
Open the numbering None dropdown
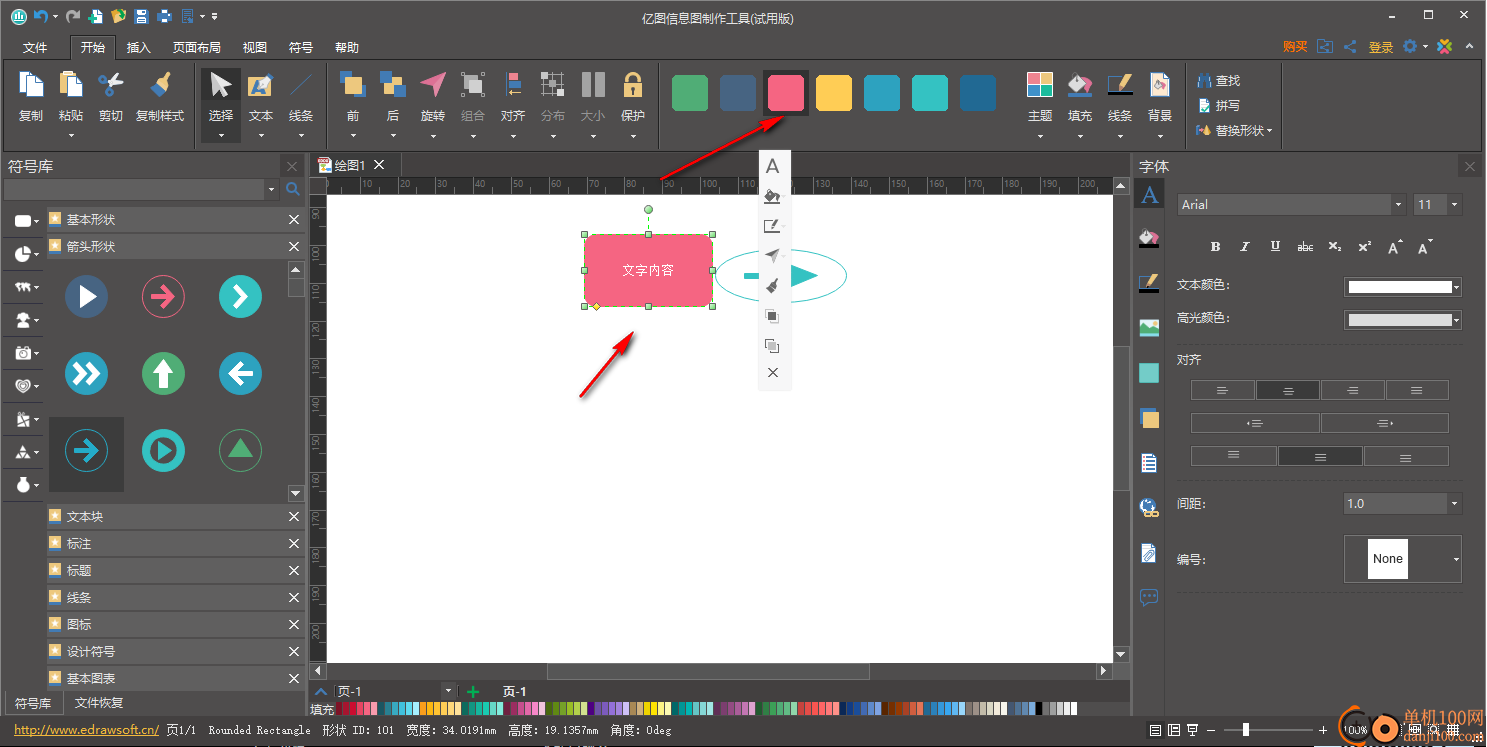point(1456,559)
